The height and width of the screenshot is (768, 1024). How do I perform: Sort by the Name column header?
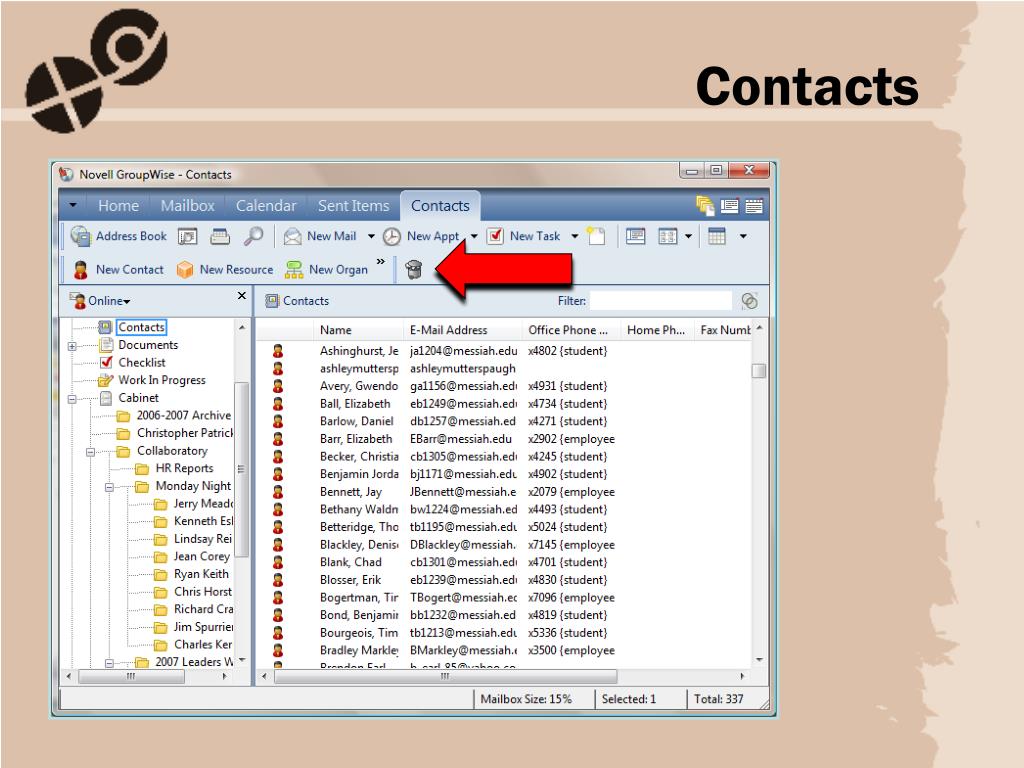click(x=336, y=330)
